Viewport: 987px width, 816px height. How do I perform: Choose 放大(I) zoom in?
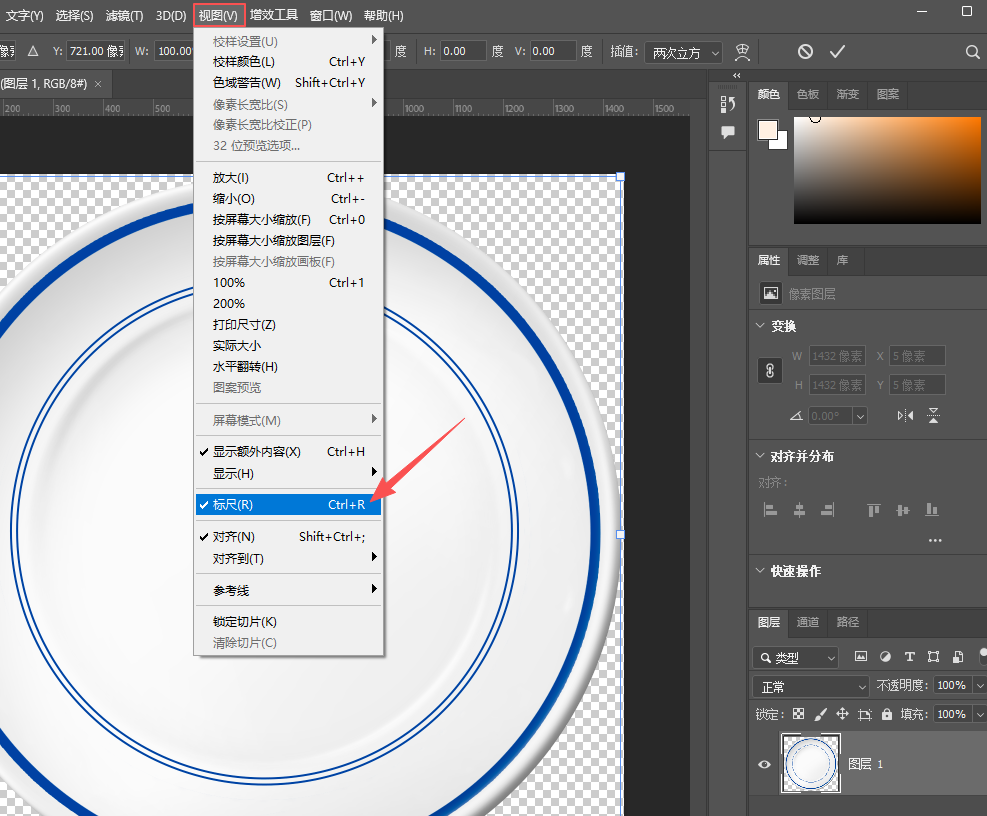pyautogui.click(x=289, y=178)
